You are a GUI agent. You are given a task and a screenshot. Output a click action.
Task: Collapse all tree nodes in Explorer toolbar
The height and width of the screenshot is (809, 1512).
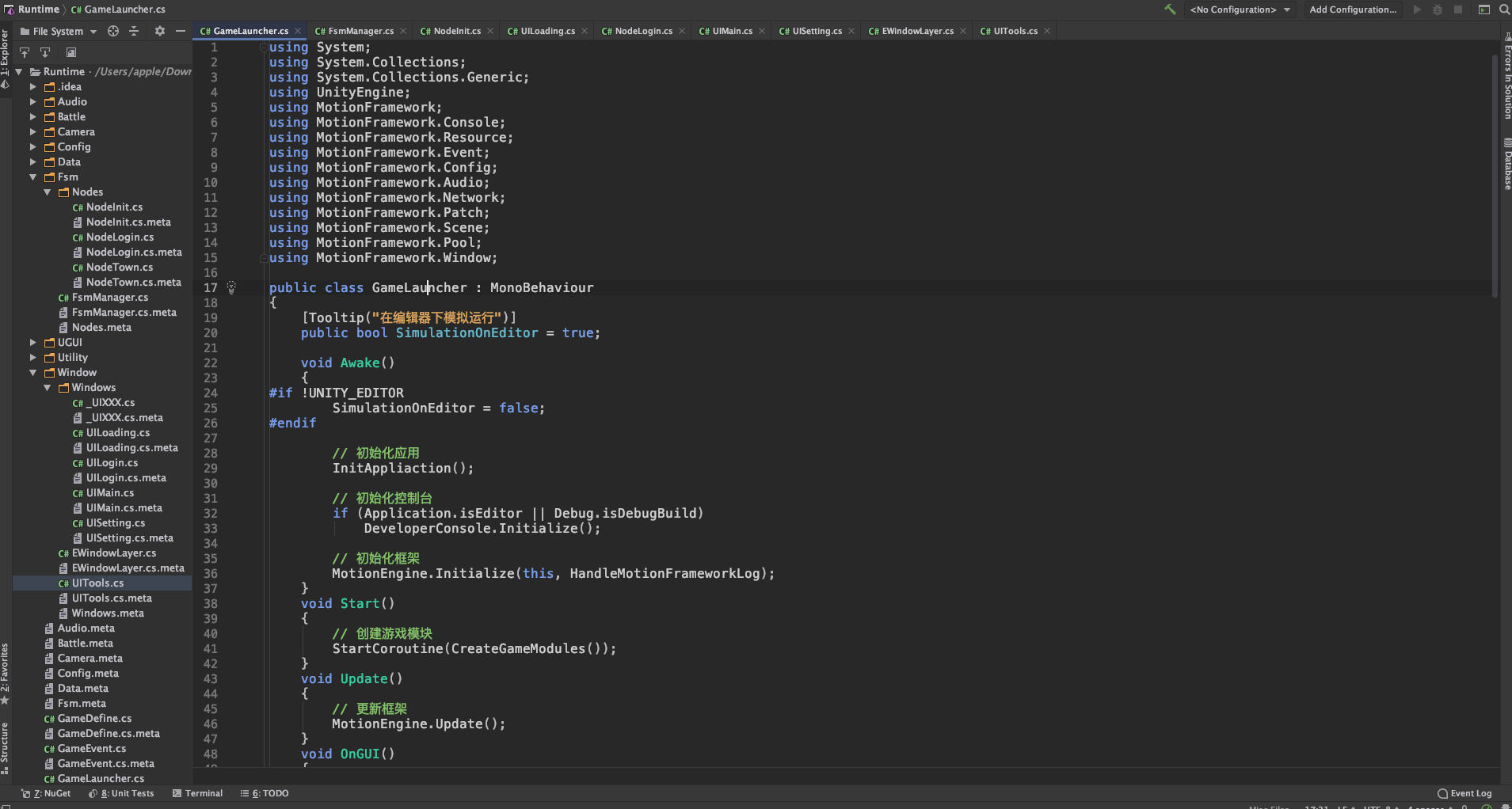[135, 31]
